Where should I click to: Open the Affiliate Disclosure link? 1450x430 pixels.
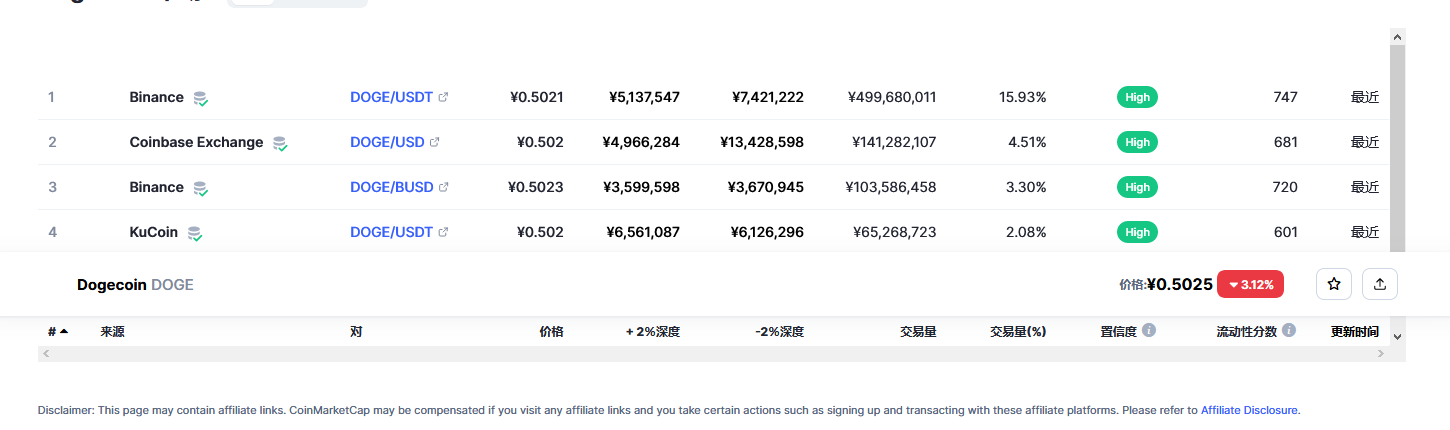coord(1249,410)
